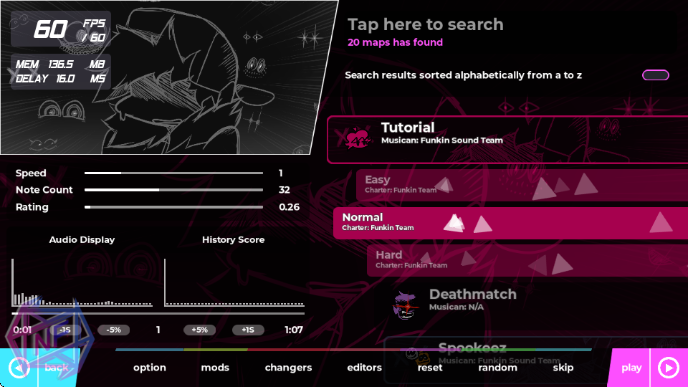
Task: Click 'Search results sorted alphabetically' label
Action: point(463,75)
